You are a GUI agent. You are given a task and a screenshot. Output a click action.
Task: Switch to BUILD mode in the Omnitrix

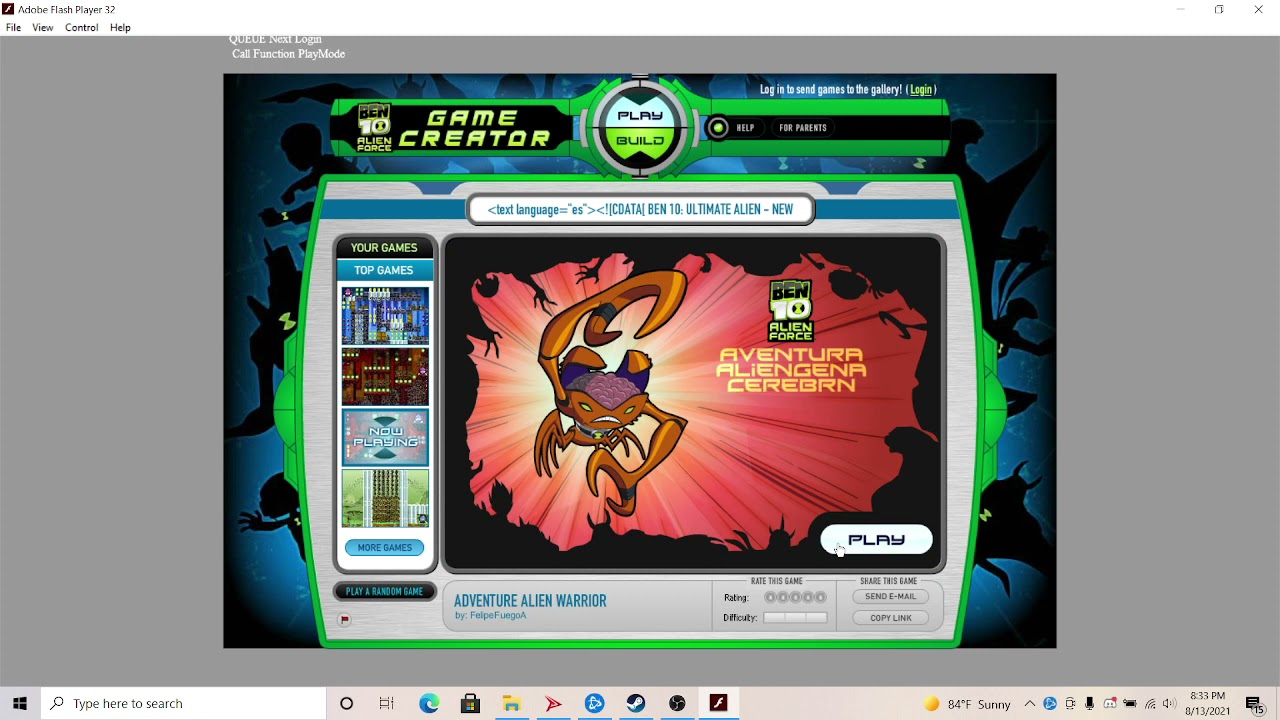[x=640, y=141]
